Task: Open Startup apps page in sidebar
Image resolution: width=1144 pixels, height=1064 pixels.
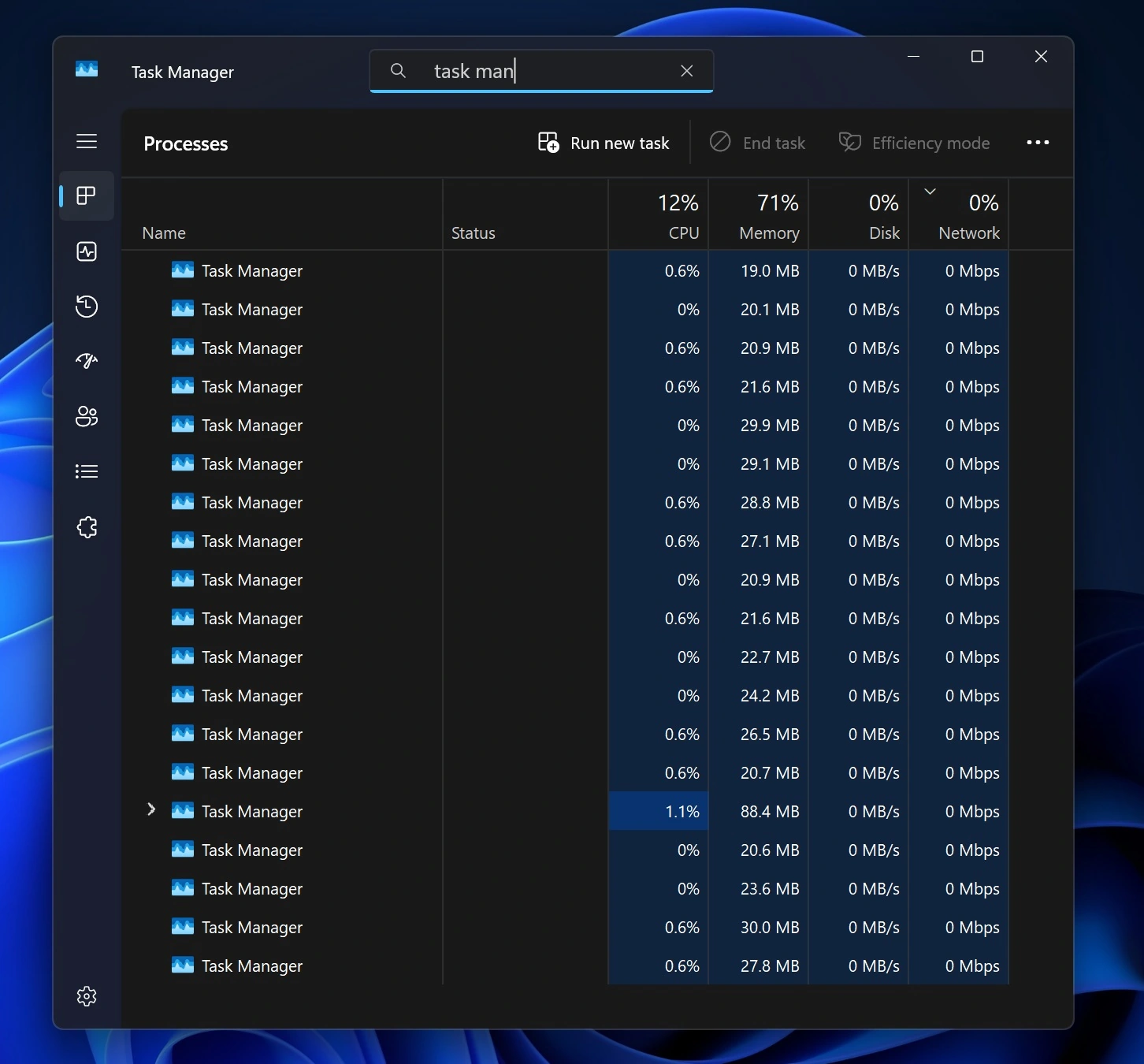Action: (x=87, y=361)
